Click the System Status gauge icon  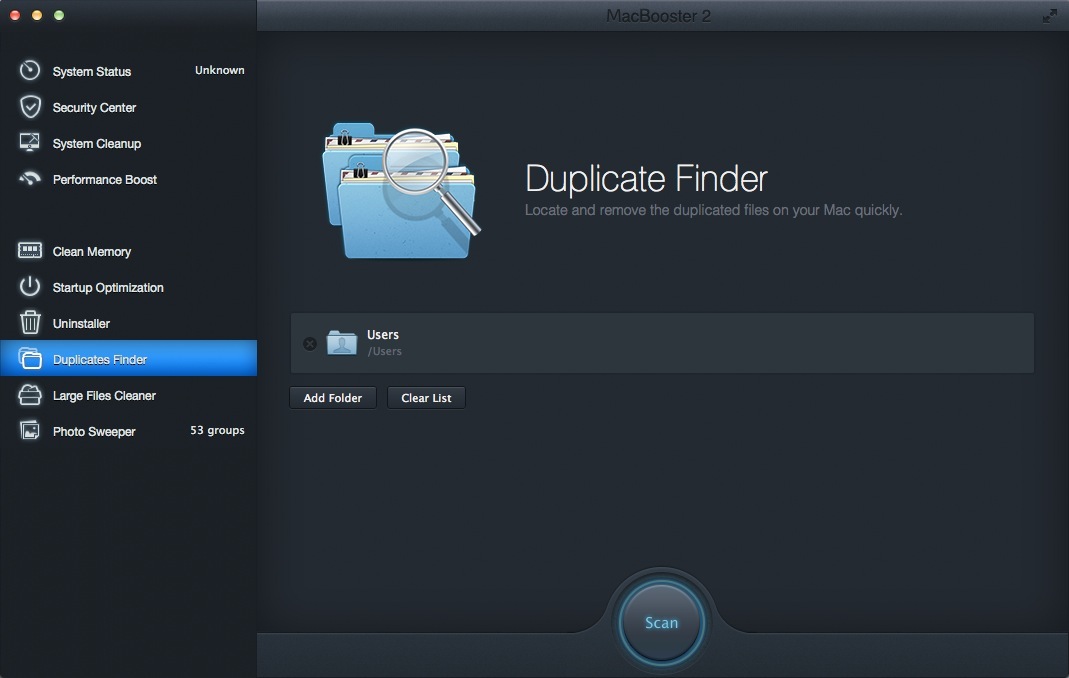[29, 70]
